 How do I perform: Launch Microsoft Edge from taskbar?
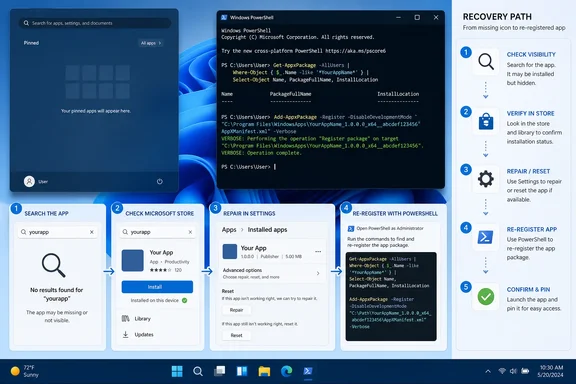(x=286, y=371)
